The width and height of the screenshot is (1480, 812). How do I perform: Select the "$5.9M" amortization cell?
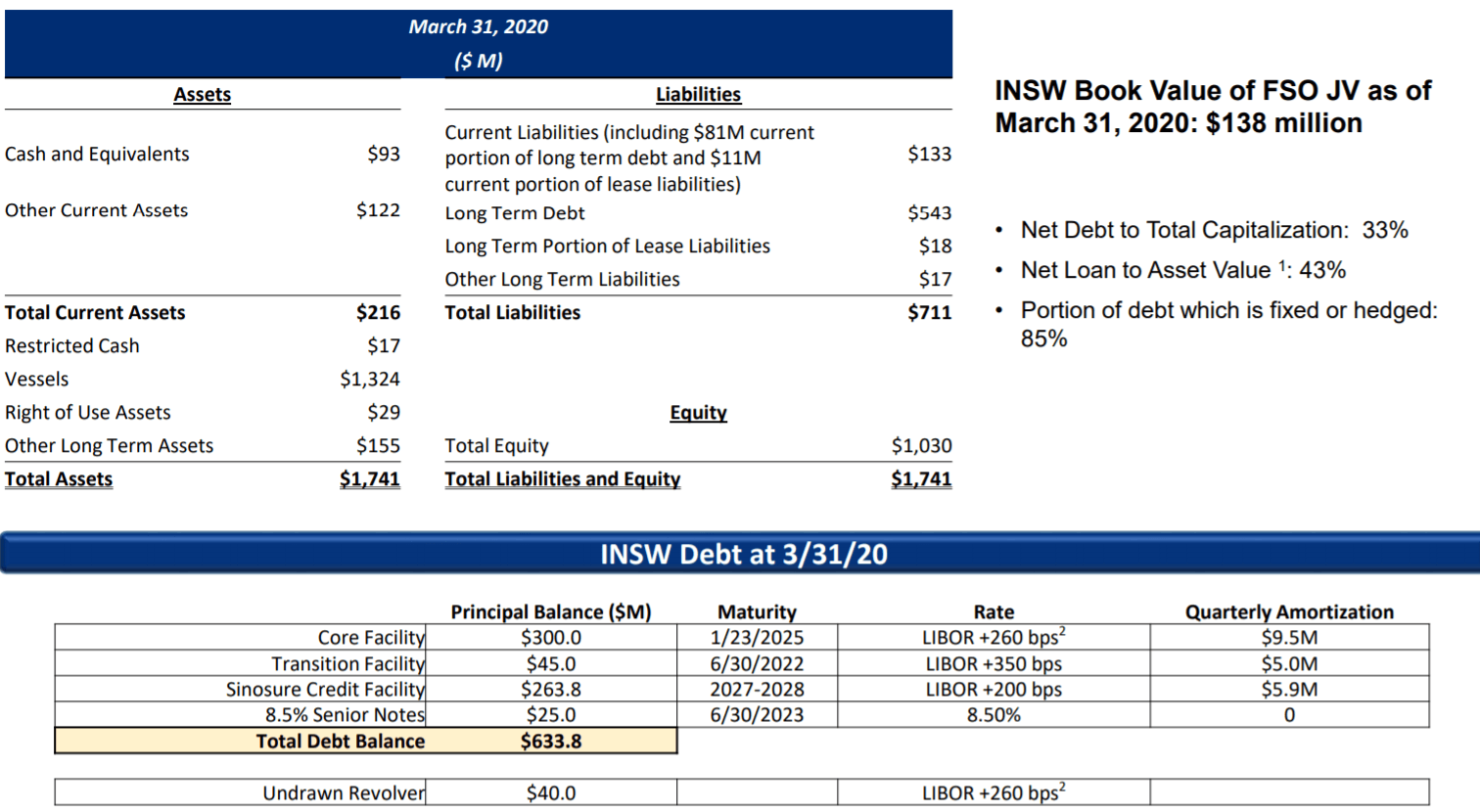click(1289, 689)
